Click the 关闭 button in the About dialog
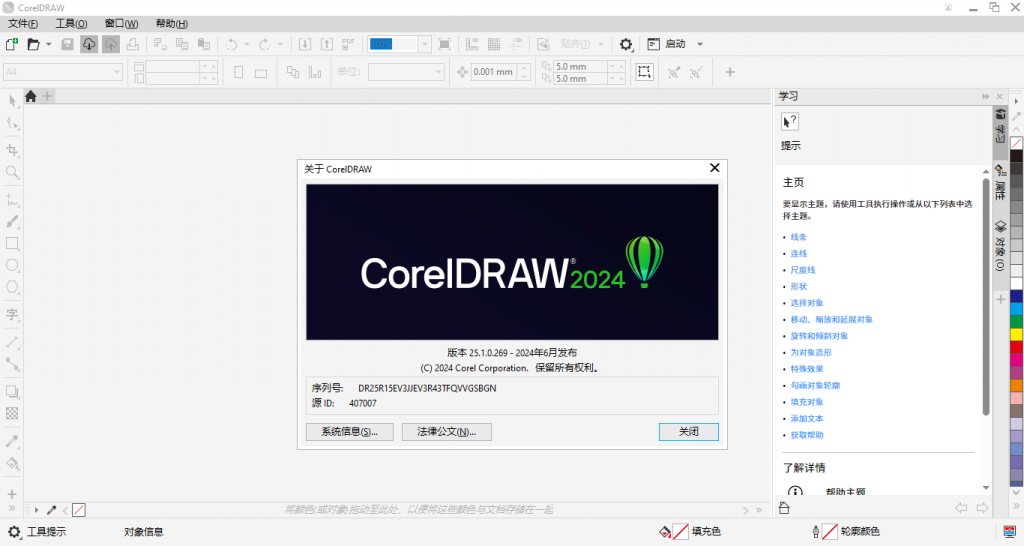This screenshot has width=1024, height=546. 688,432
